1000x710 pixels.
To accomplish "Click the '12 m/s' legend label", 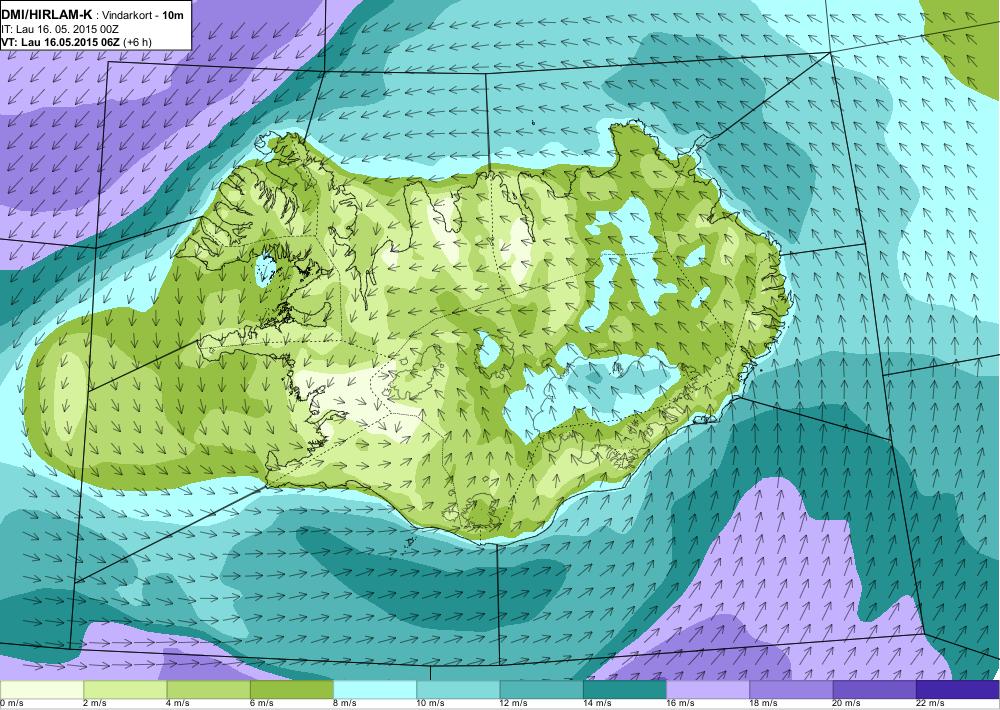I will click(x=514, y=704).
